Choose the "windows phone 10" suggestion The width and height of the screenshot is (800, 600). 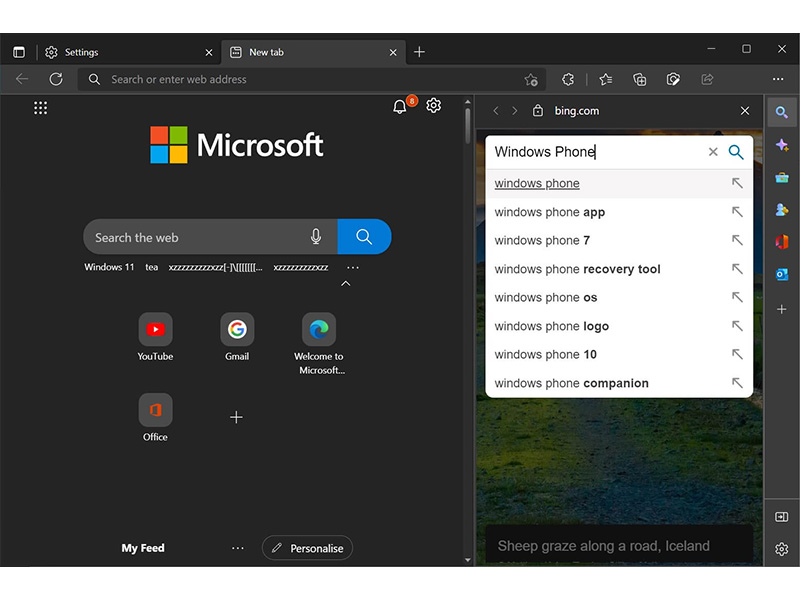619,355
